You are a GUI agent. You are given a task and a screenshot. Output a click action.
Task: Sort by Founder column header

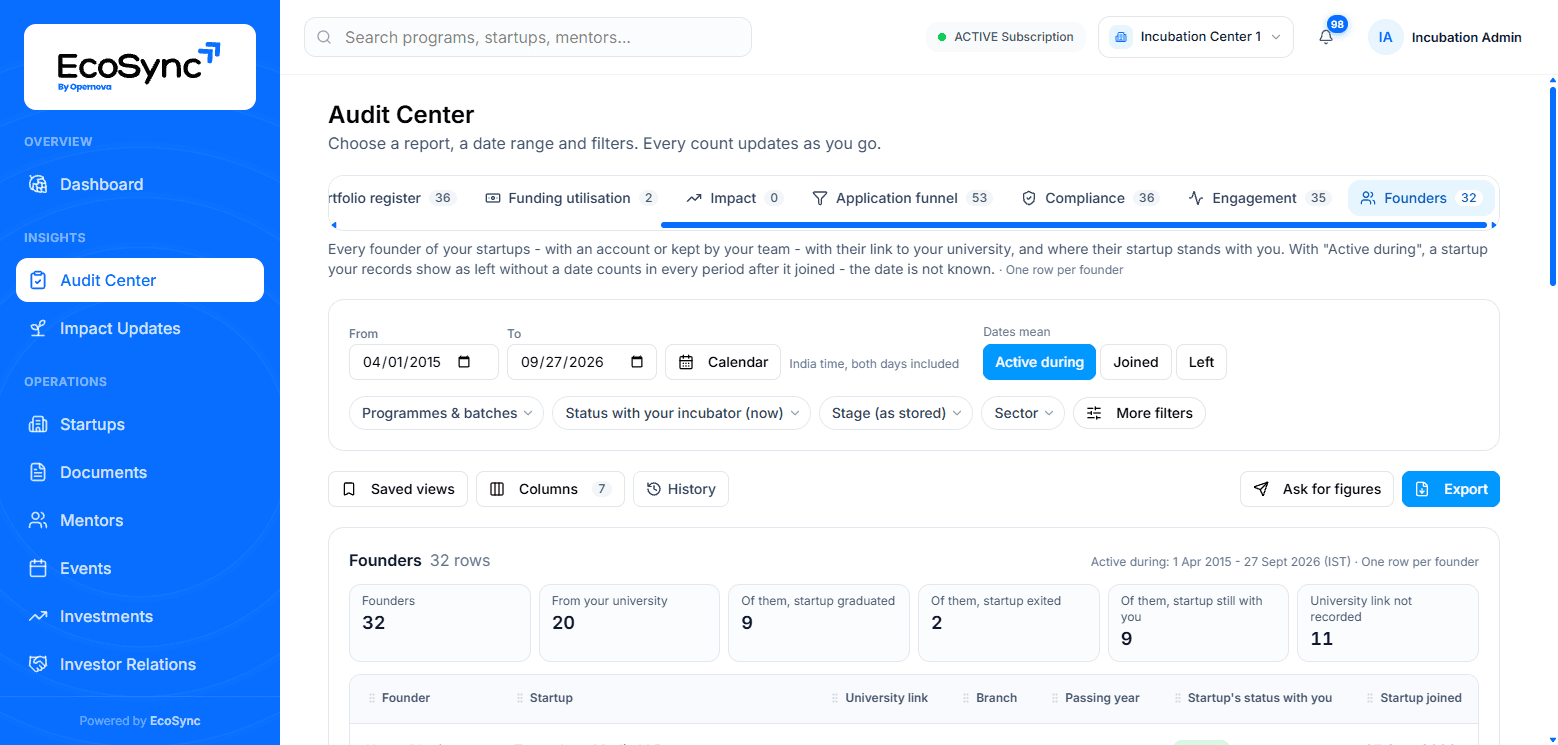[x=405, y=698]
